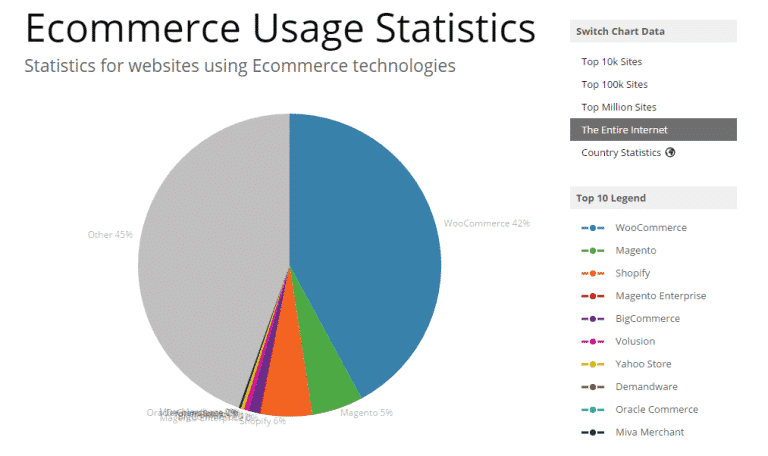Switch chart to Top 10k Sites
Viewport: 768px width, 456px height.
coord(611,62)
